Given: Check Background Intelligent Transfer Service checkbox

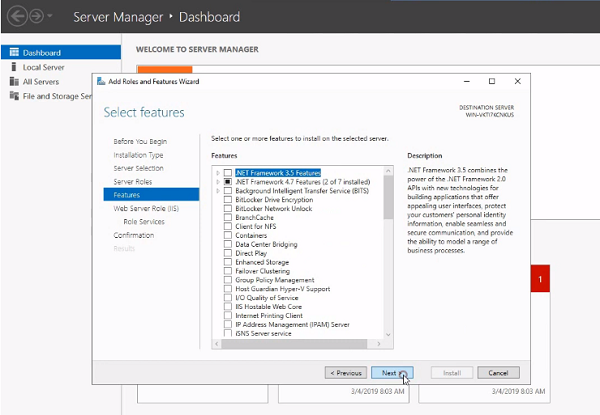Looking at the screenshot, I should pyautogui.click(x=228, y=190).
